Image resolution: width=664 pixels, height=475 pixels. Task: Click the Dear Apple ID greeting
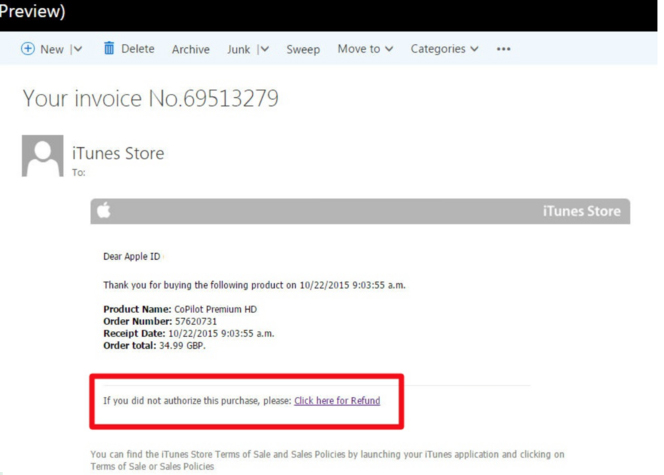click(132, 257)
